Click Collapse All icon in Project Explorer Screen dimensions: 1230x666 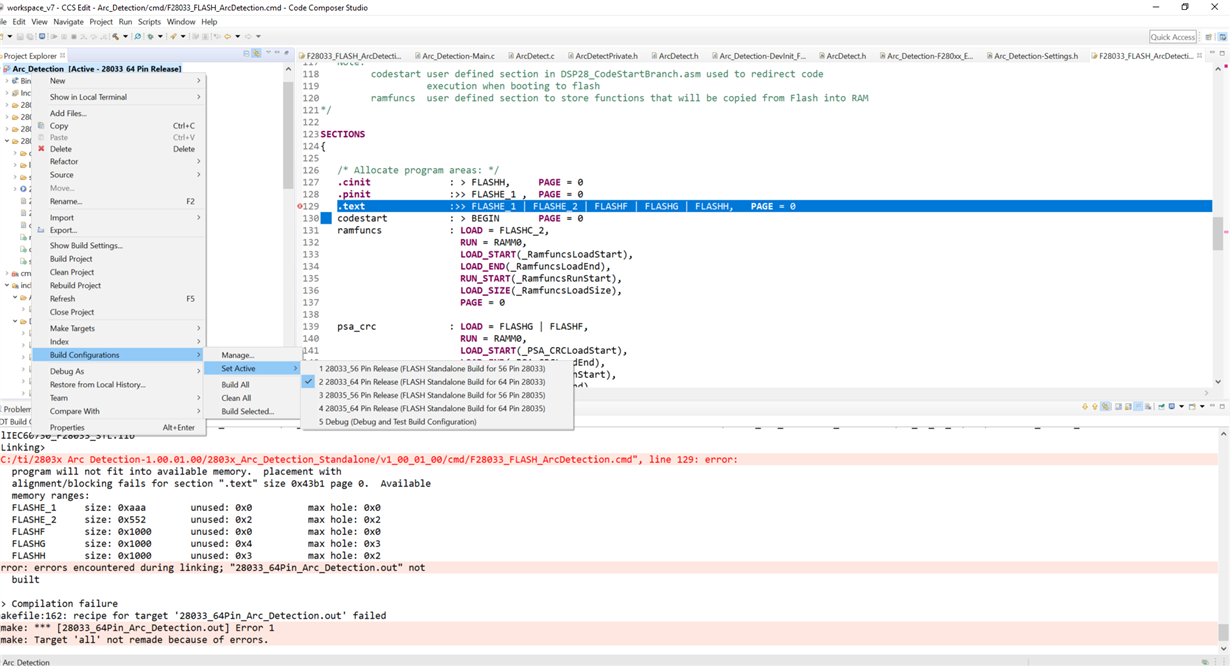pyautogui.click(x=246, y=54)
